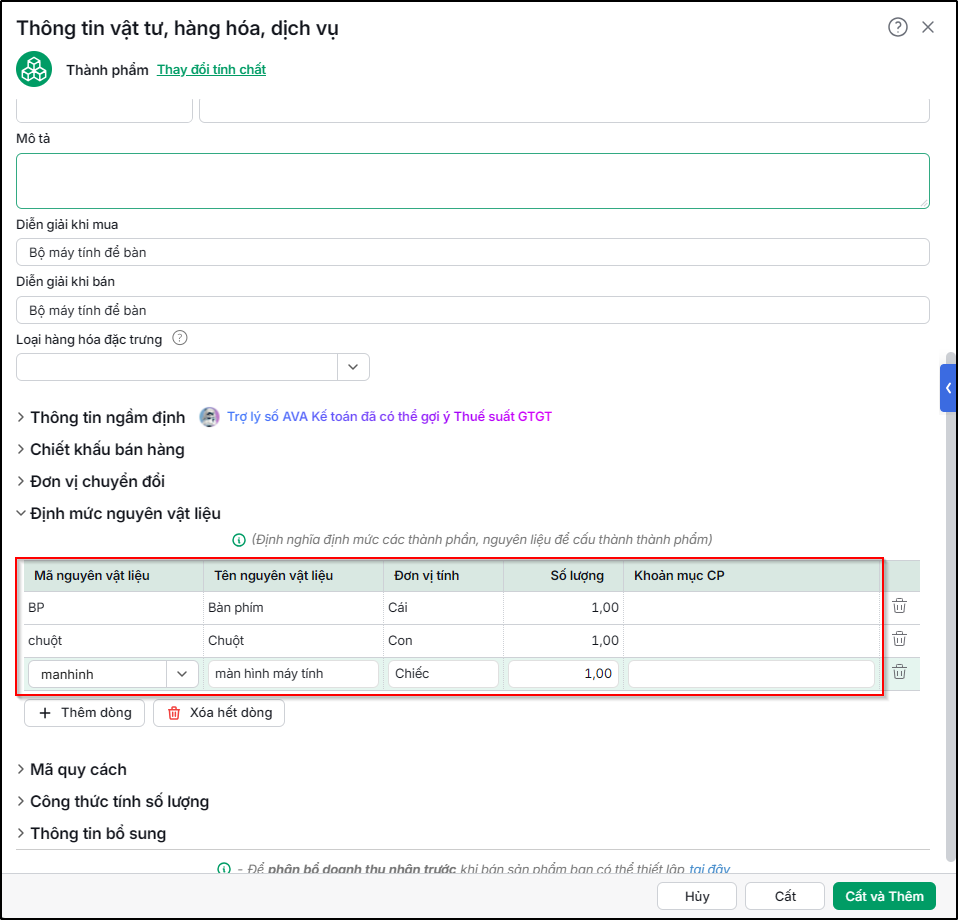Click the AVA assistant avatar icon

point(209,417)
